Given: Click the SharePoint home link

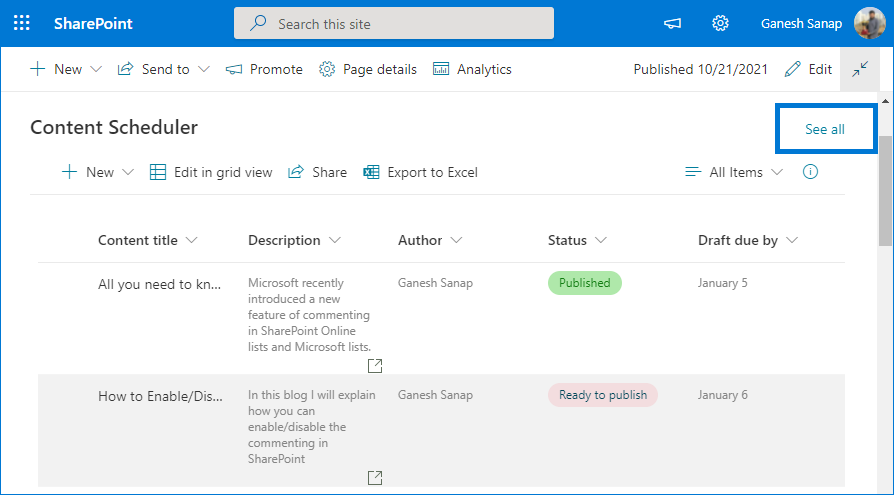Looking at the screenshot, I should (93, 23).
